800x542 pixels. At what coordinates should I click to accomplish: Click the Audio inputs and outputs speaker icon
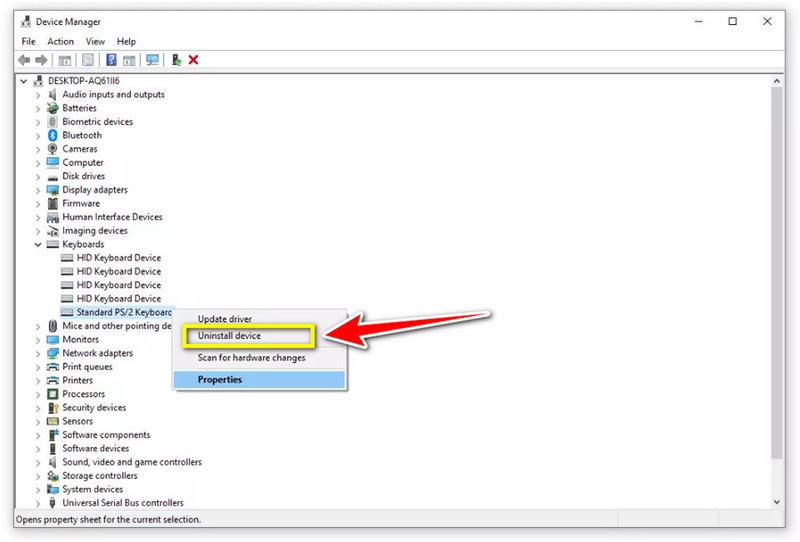point(53,94)
